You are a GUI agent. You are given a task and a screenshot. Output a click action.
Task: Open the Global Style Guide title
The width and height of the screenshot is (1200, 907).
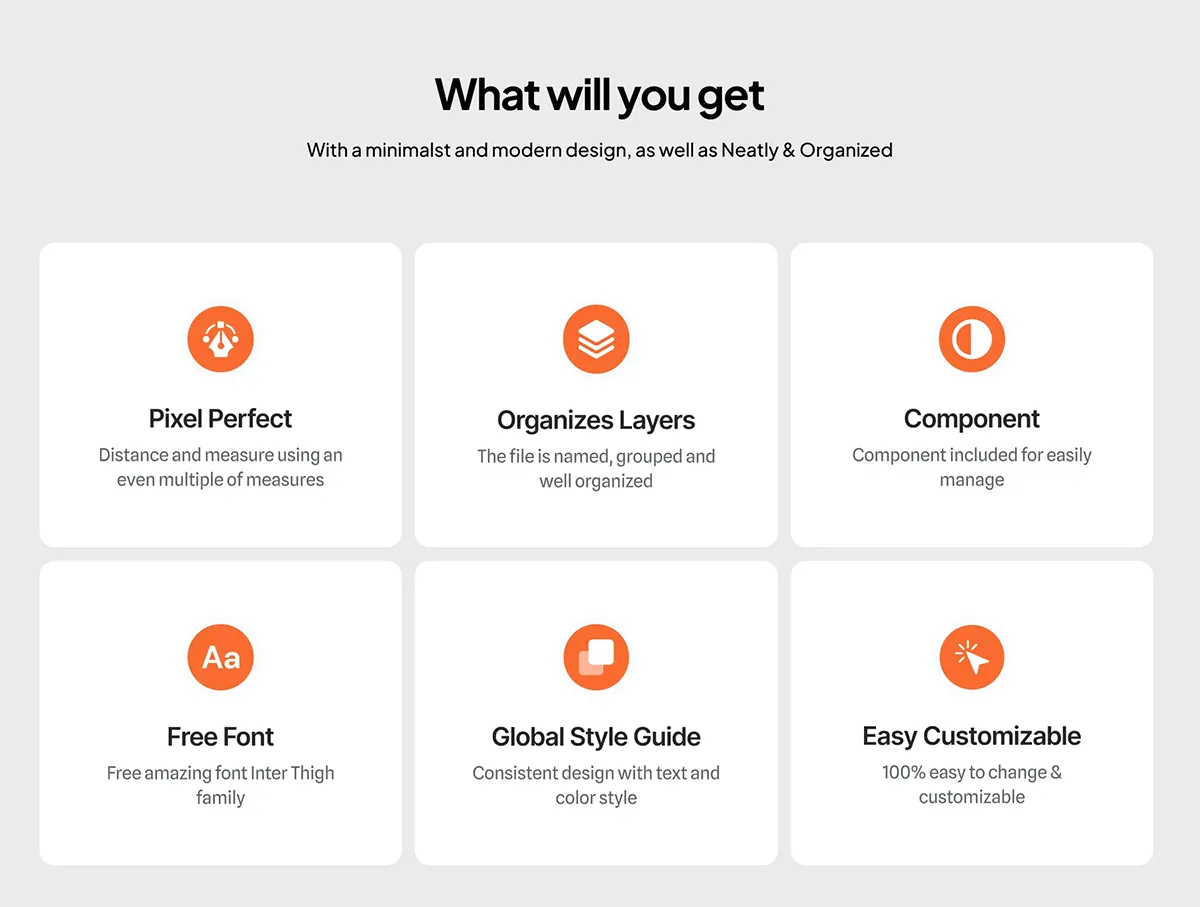point(596,737)
